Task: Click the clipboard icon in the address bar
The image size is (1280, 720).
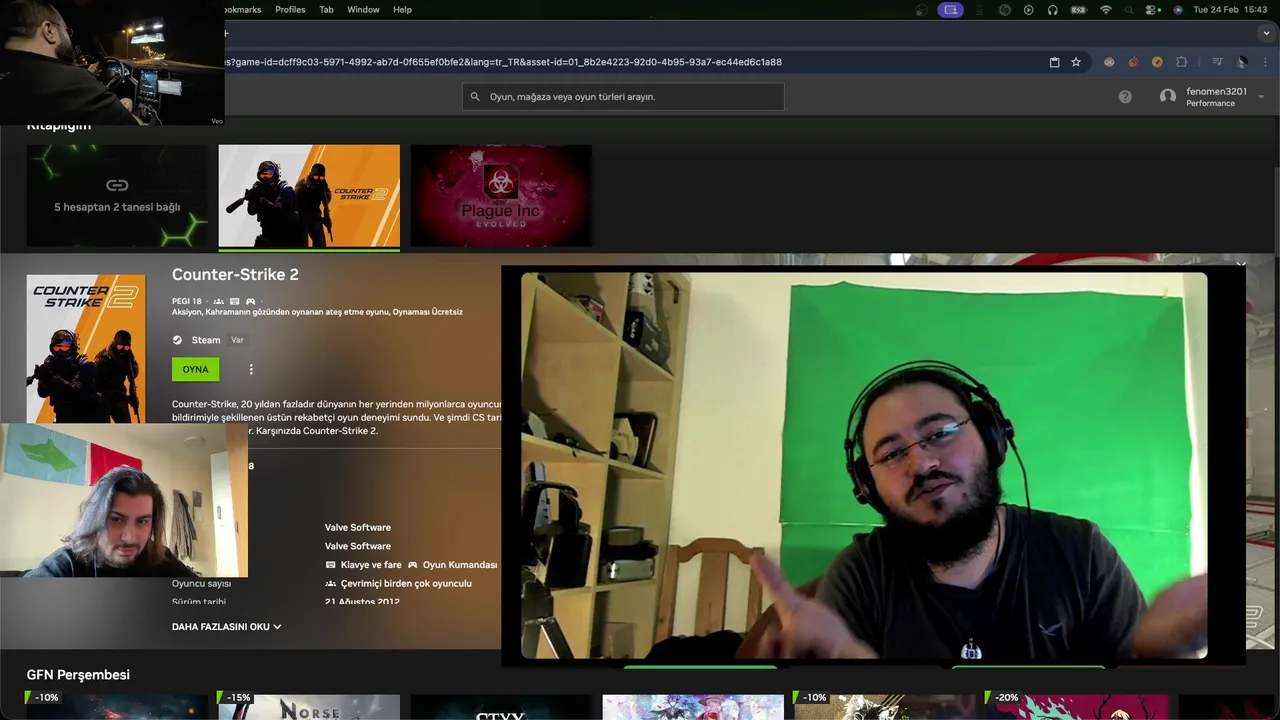Action: [x=1054, y=62]
